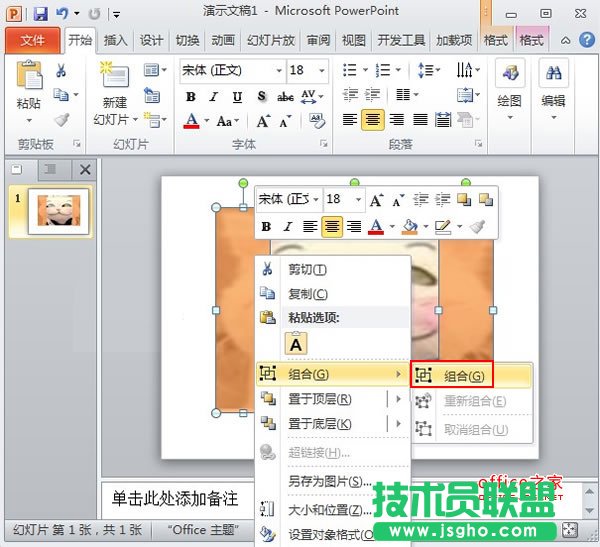
Task: Click shape outline pen in mini toolbar
Action: (443, 227)
